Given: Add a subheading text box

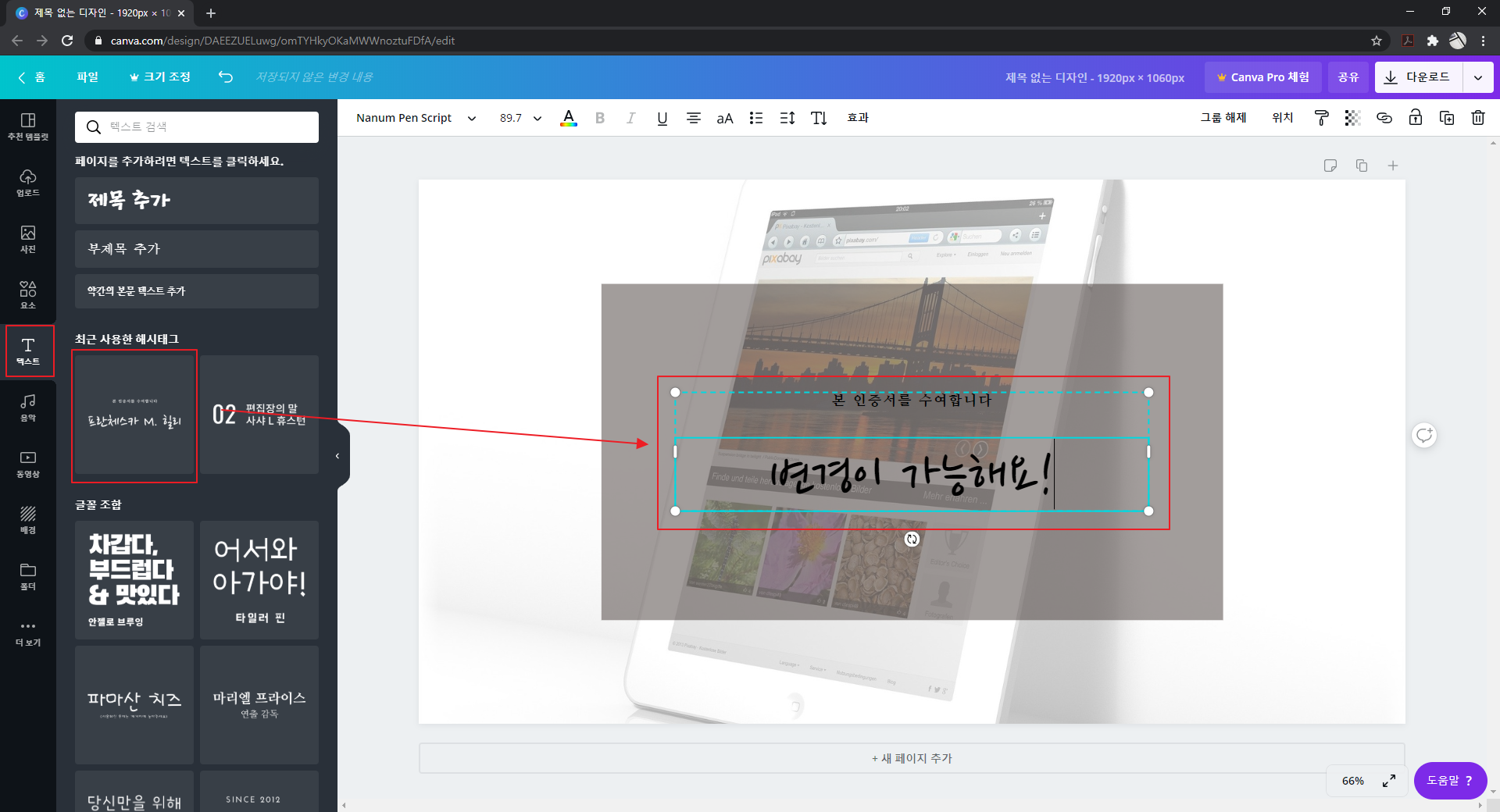Looking at the screenshot, I should 197,249.
